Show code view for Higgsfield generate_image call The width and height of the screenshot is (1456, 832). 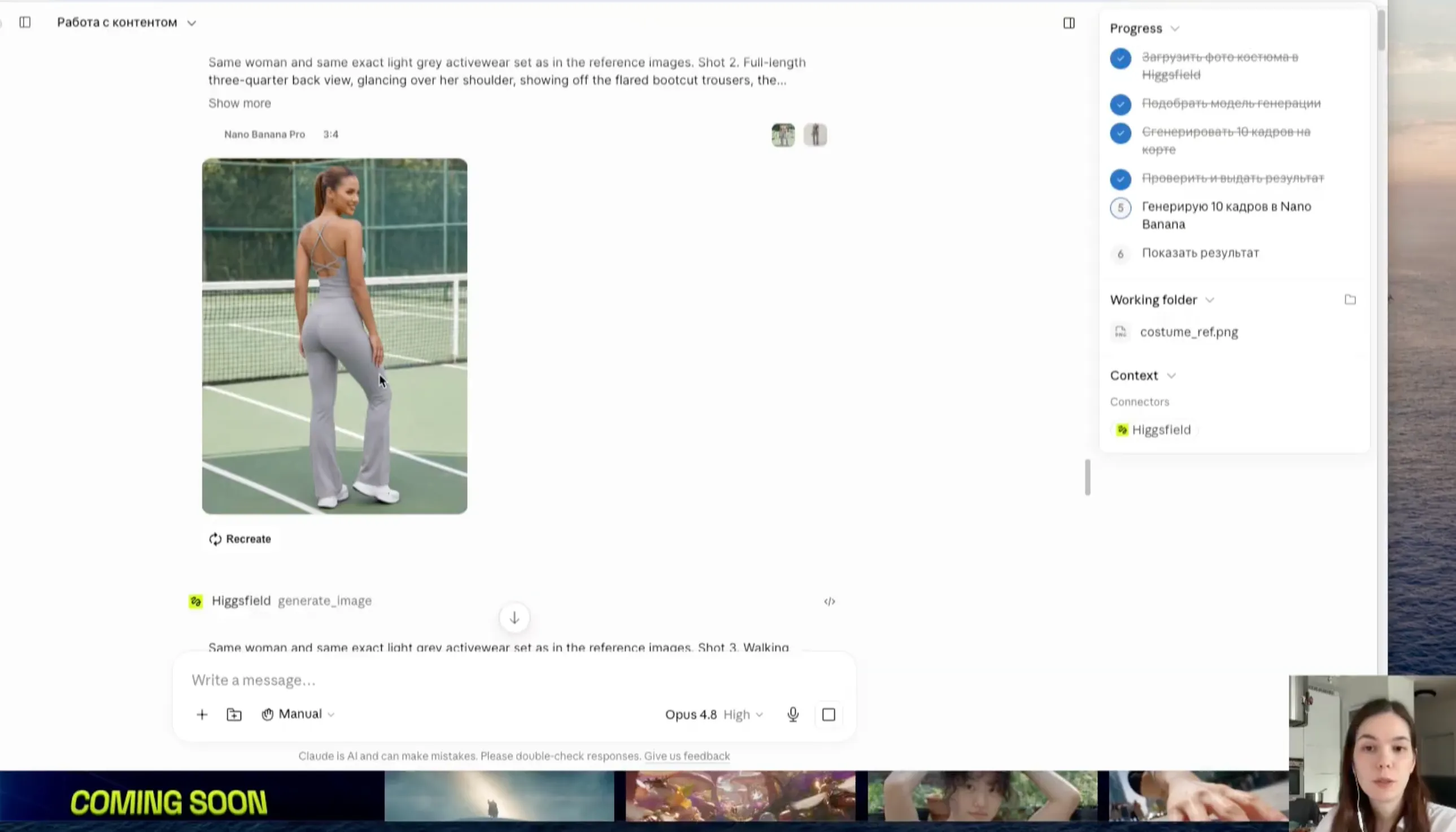coord(829,601)
